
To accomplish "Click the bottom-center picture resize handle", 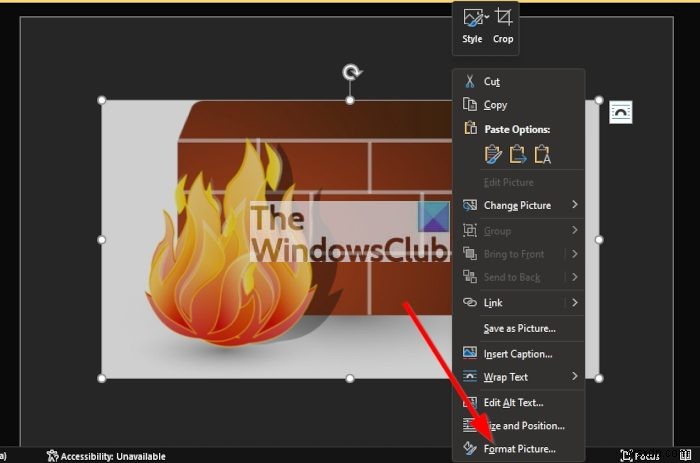I will (350, 378).
